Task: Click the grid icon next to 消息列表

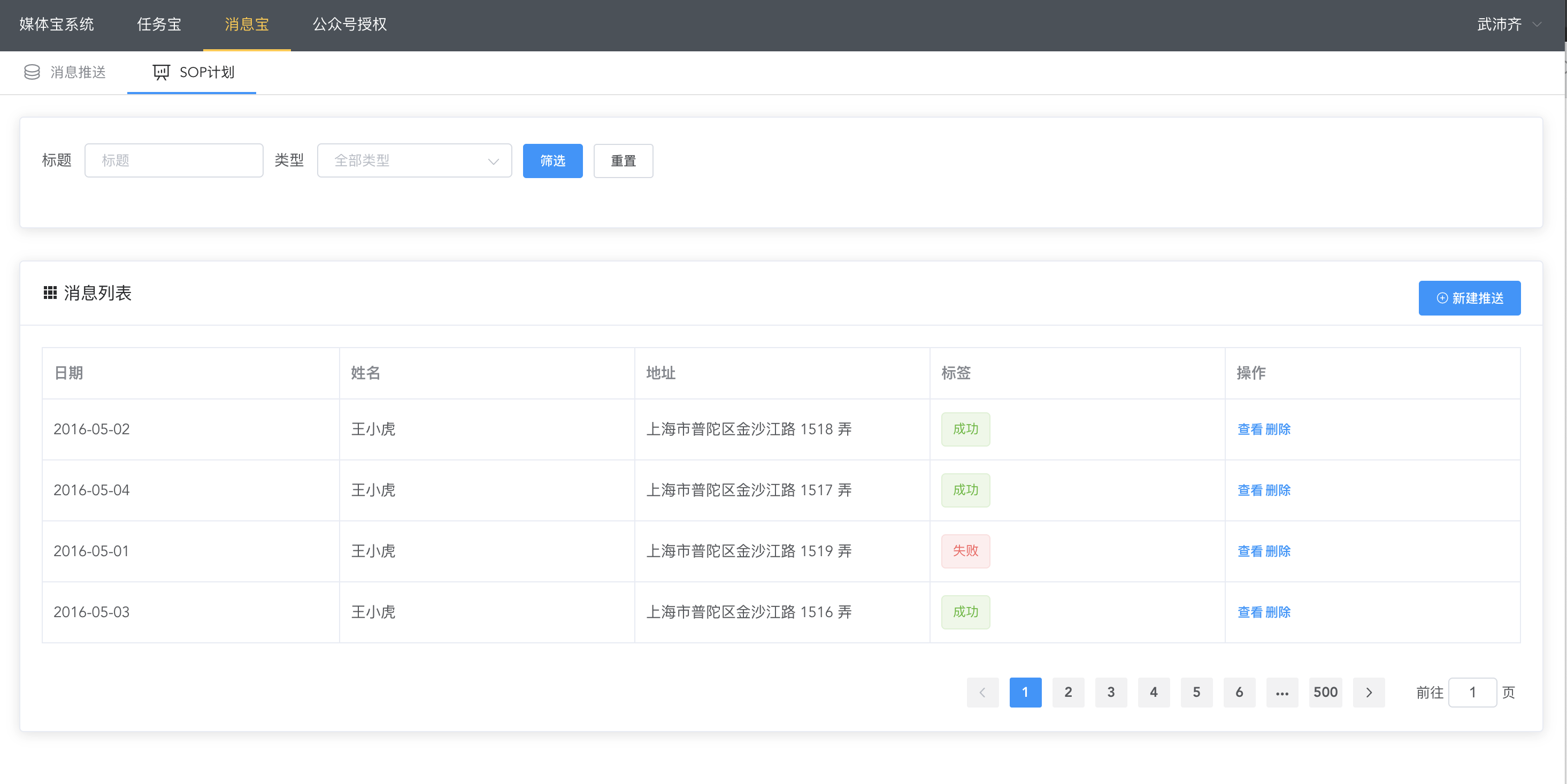Action: coord(50,293)
